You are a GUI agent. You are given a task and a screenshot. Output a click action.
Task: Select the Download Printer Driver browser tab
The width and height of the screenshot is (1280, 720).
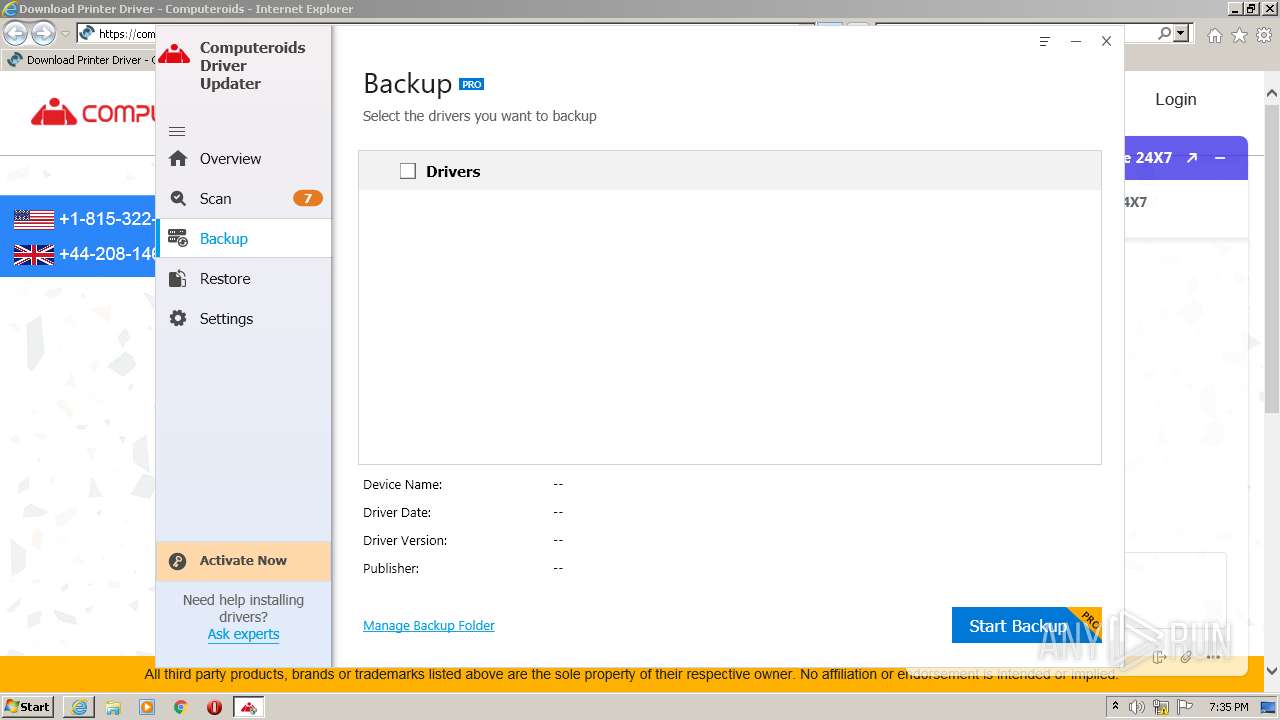[80, 60]
